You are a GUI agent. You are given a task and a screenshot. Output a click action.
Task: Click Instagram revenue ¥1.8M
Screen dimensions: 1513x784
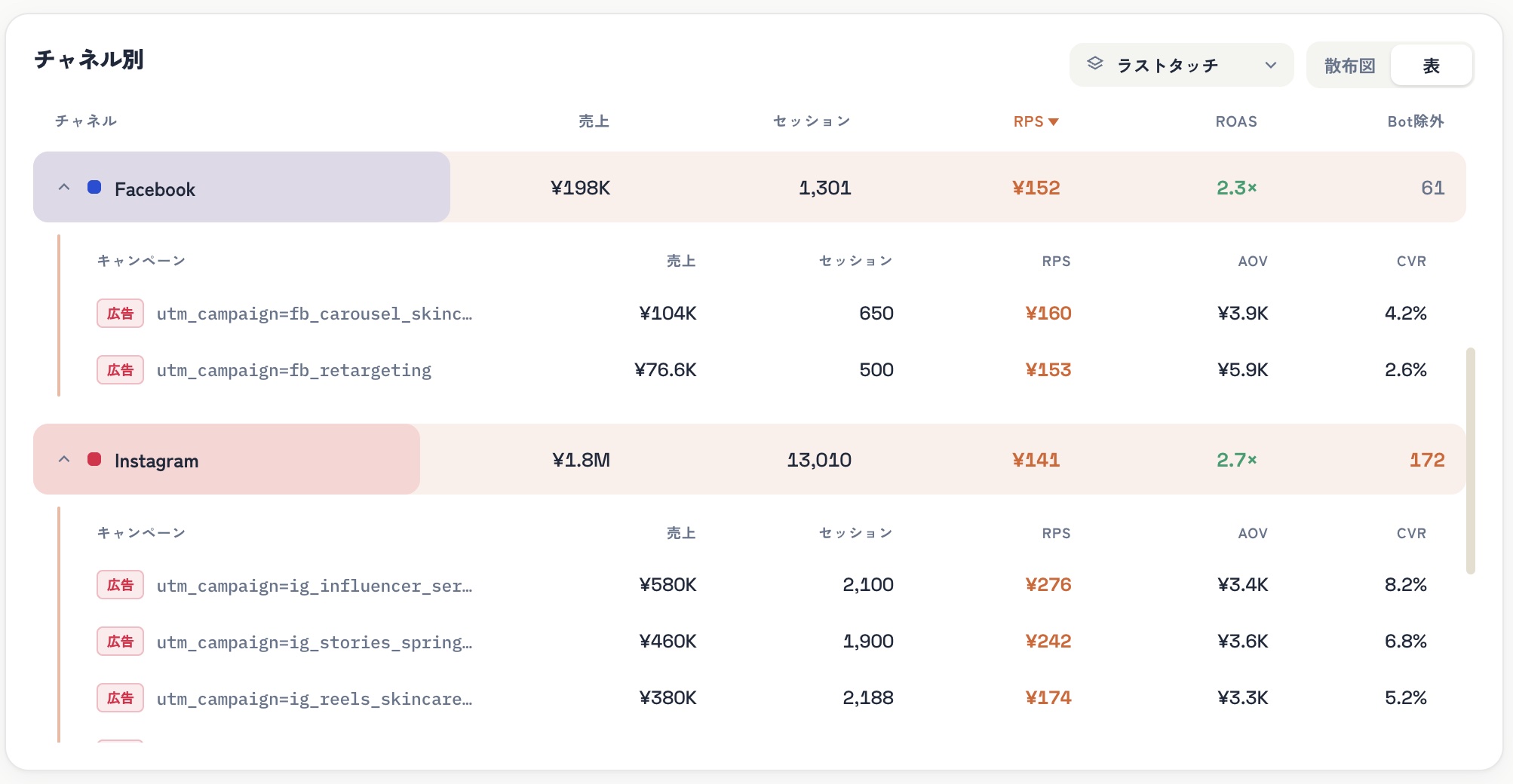tap(581, 460)
